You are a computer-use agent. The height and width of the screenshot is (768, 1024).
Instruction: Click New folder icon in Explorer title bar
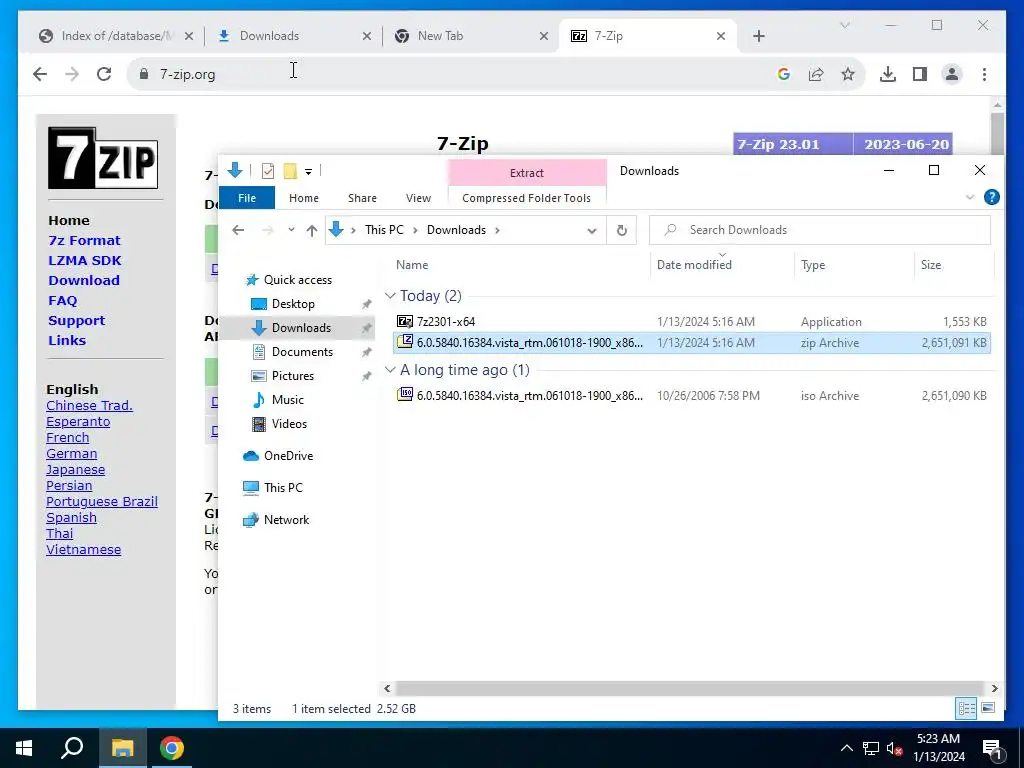click(x=290, y=171)
